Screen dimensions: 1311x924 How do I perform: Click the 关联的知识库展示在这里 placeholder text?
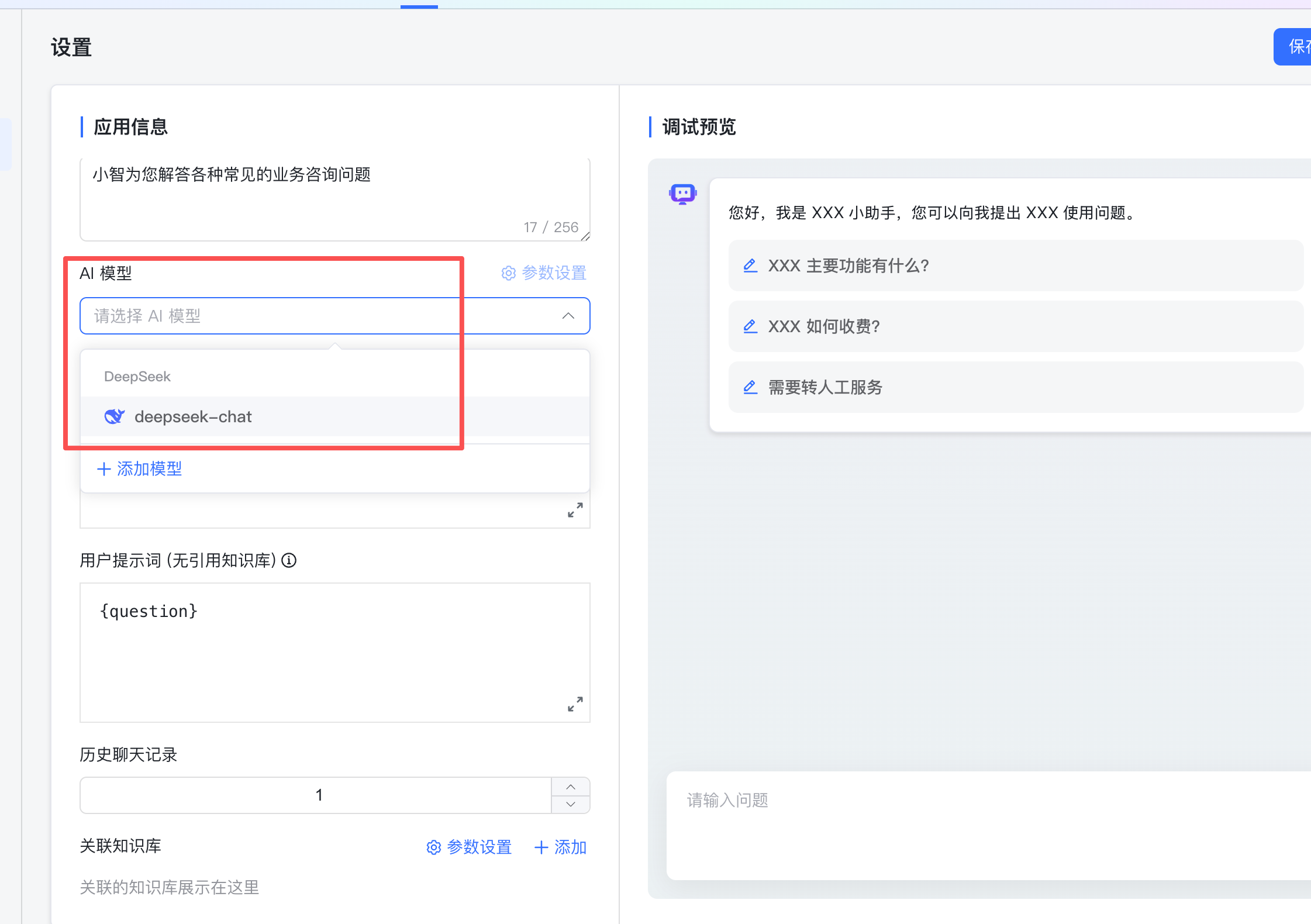[170, 888]
